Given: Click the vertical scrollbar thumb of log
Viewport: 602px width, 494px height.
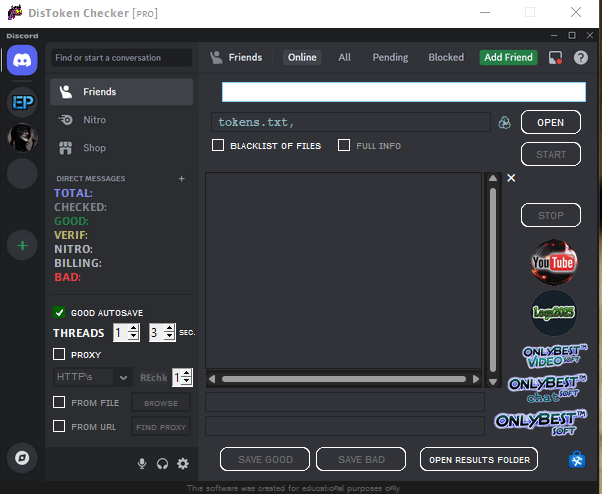Looking at the screenshot, I should pos(493,279).
